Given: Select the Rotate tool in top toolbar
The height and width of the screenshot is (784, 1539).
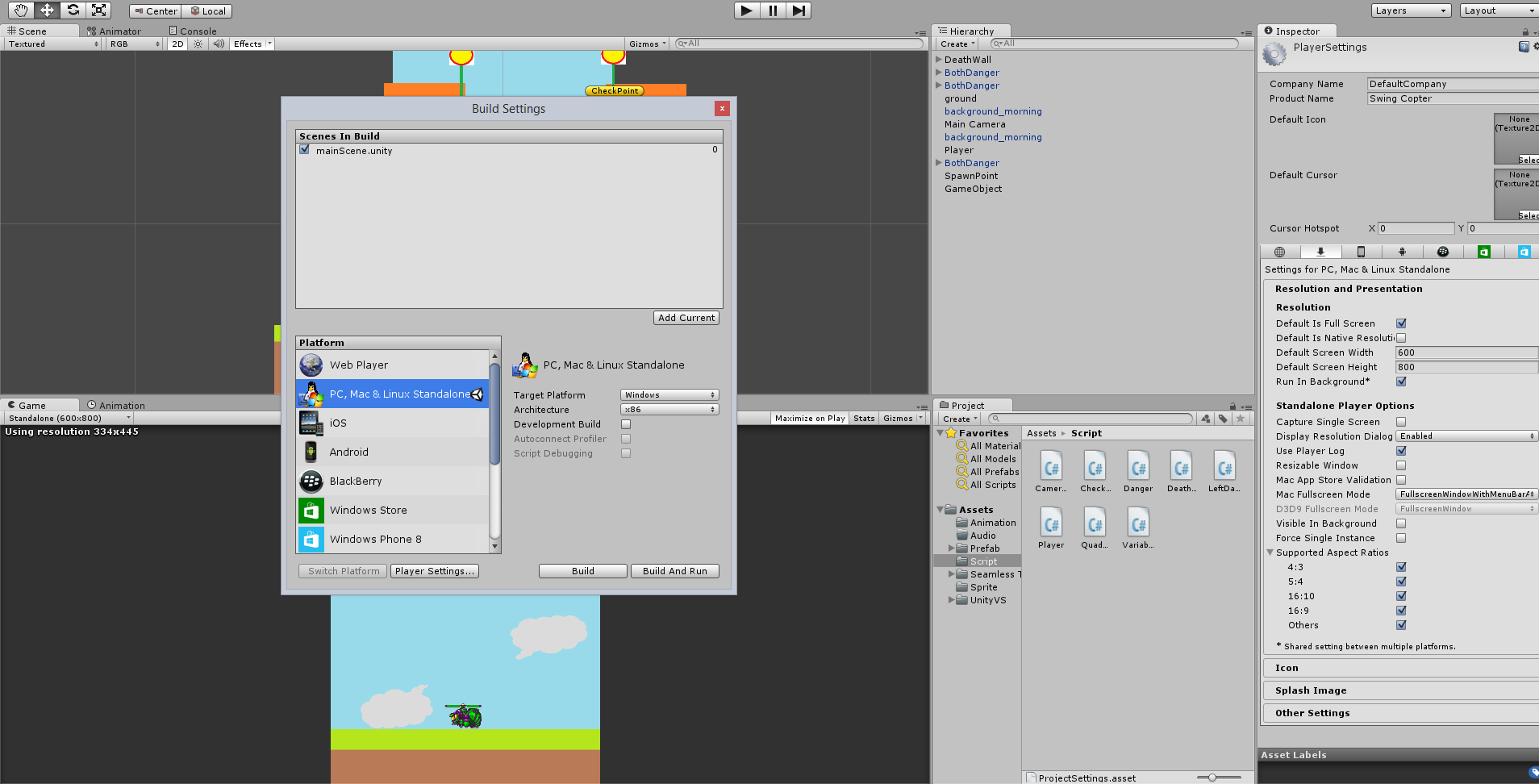Looking at the screenshot, I should (73, 10).
